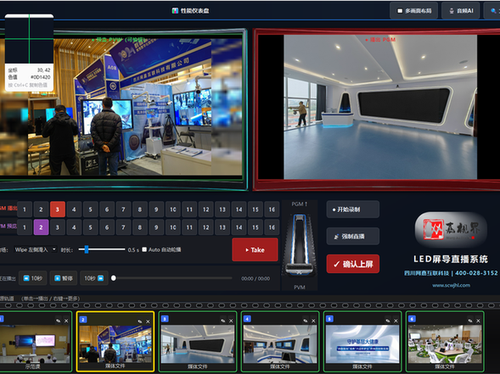Adjust the 时长 transition duration slider
Screen dimensions: 500x374
tap(102, 249)
